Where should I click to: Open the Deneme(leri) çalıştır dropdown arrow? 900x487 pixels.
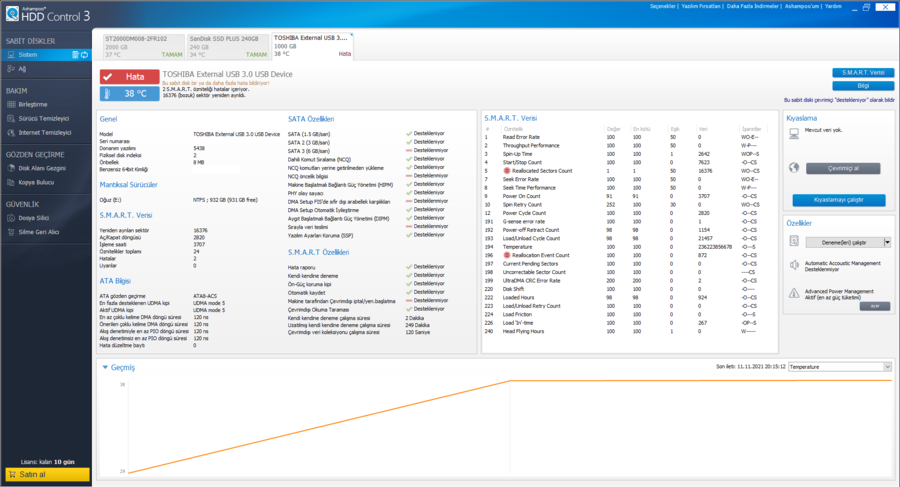coord(887,242)
